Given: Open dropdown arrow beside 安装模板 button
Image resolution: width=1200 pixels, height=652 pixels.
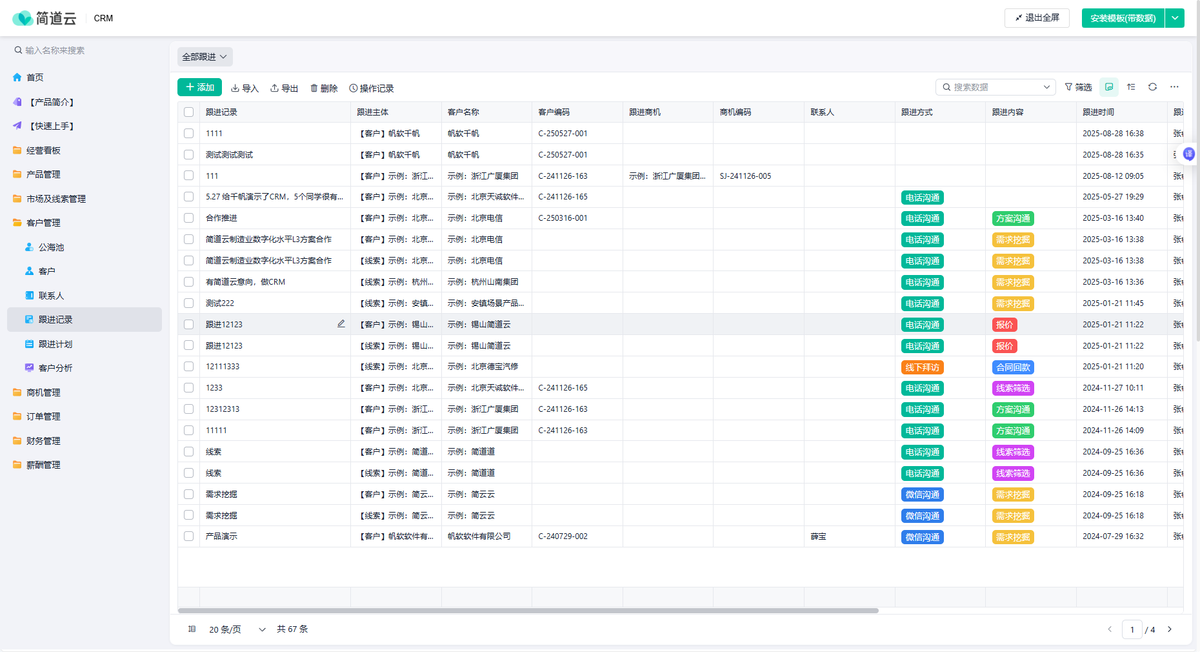Looking at the screenshot, I should pyautogui.click(x=1174, y=18).
